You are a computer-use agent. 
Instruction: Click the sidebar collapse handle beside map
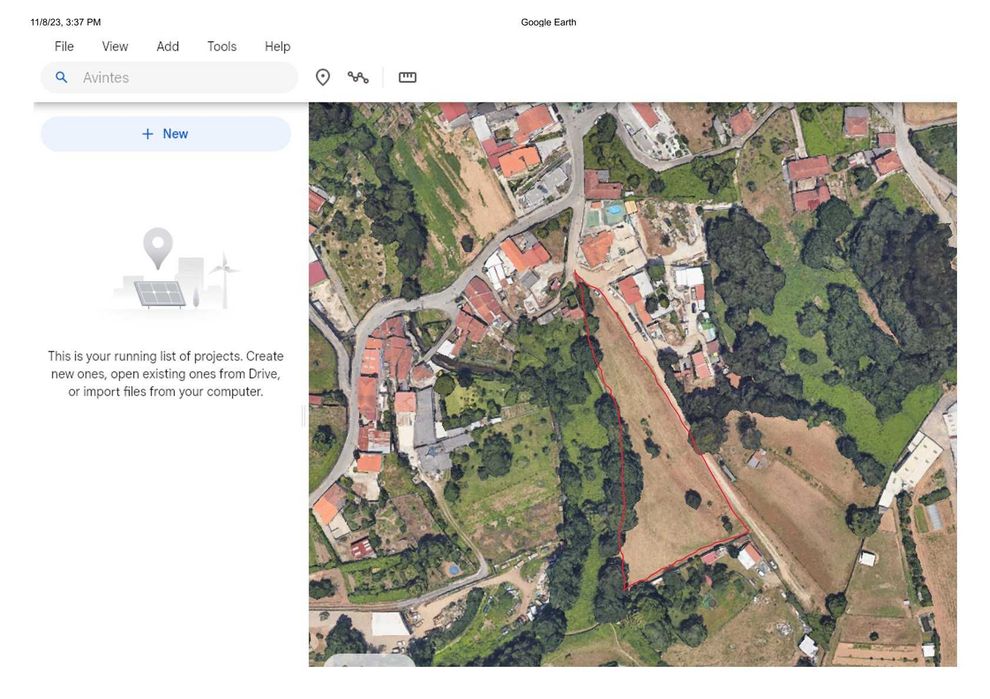coord(304,416)
